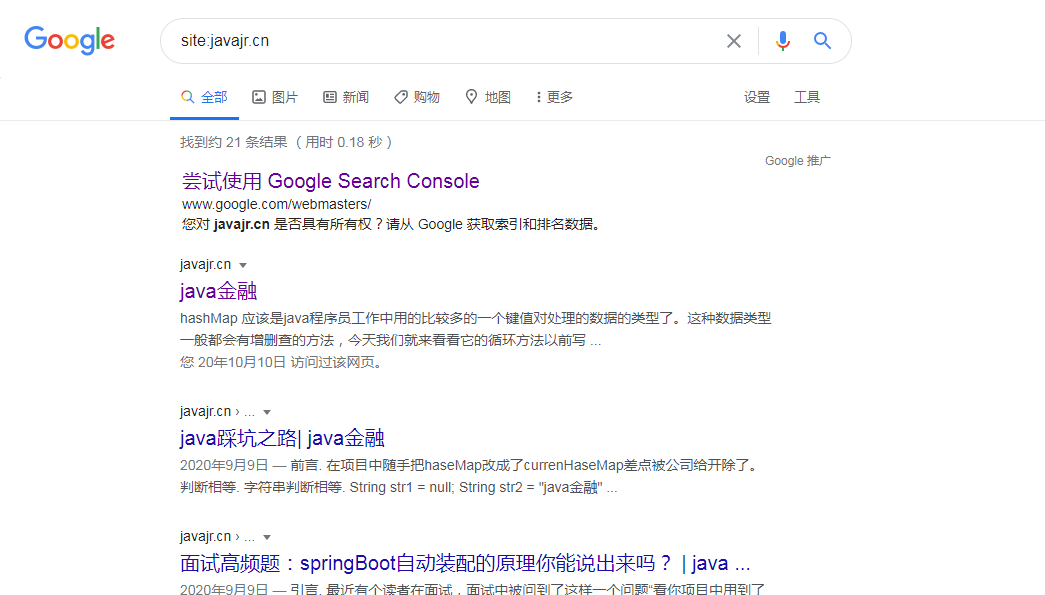Viewport: 1045px width, 595px height.
Task: Click the 地图 map pin icon
Action: (x=470, y=97)
